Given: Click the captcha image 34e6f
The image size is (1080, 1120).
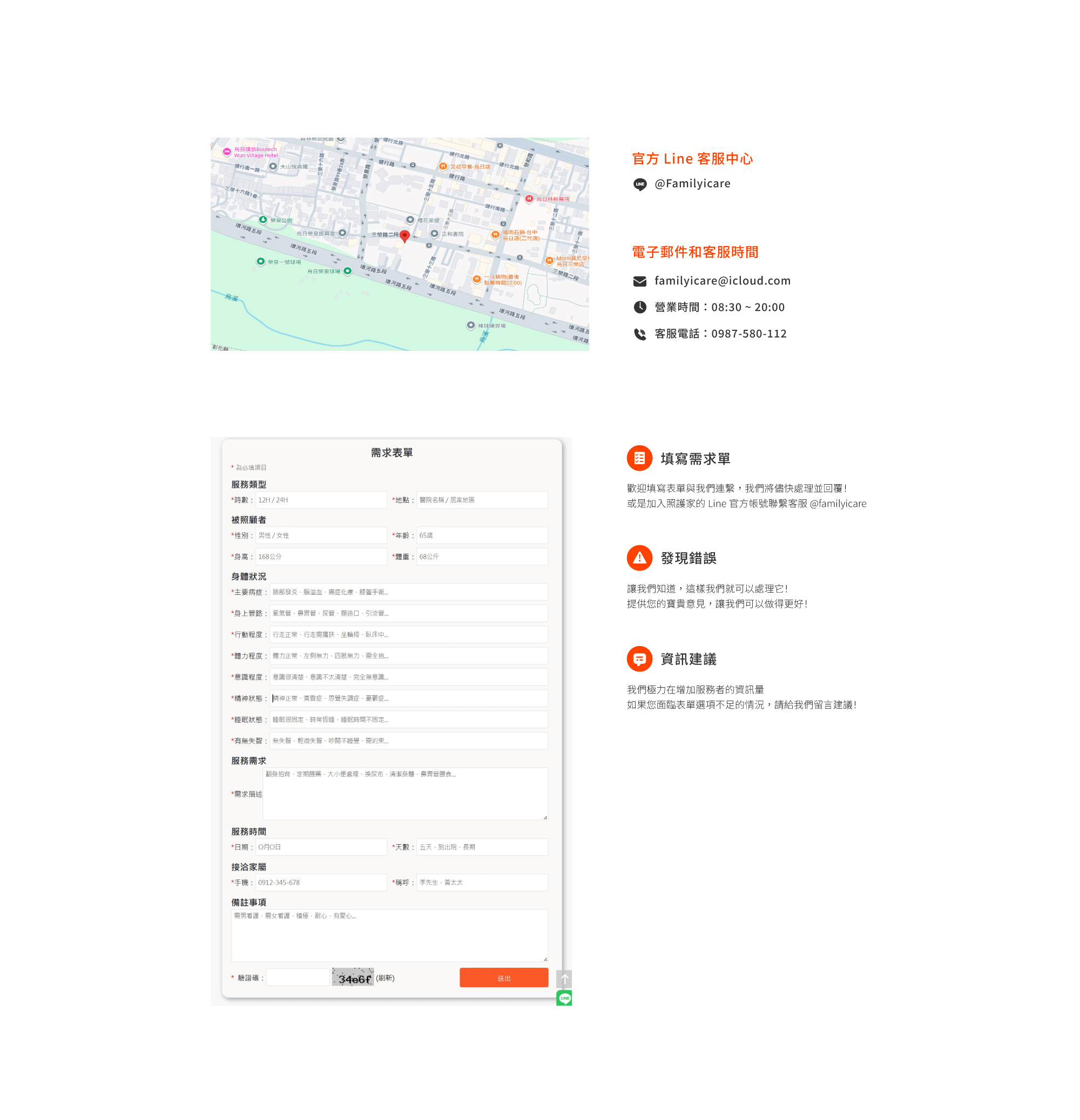Looking at the screenshot, I should tap(352, 977).
